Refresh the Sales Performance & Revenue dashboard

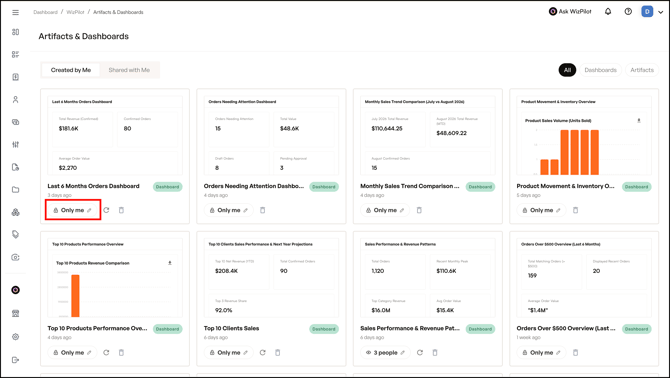coord(420,352)
